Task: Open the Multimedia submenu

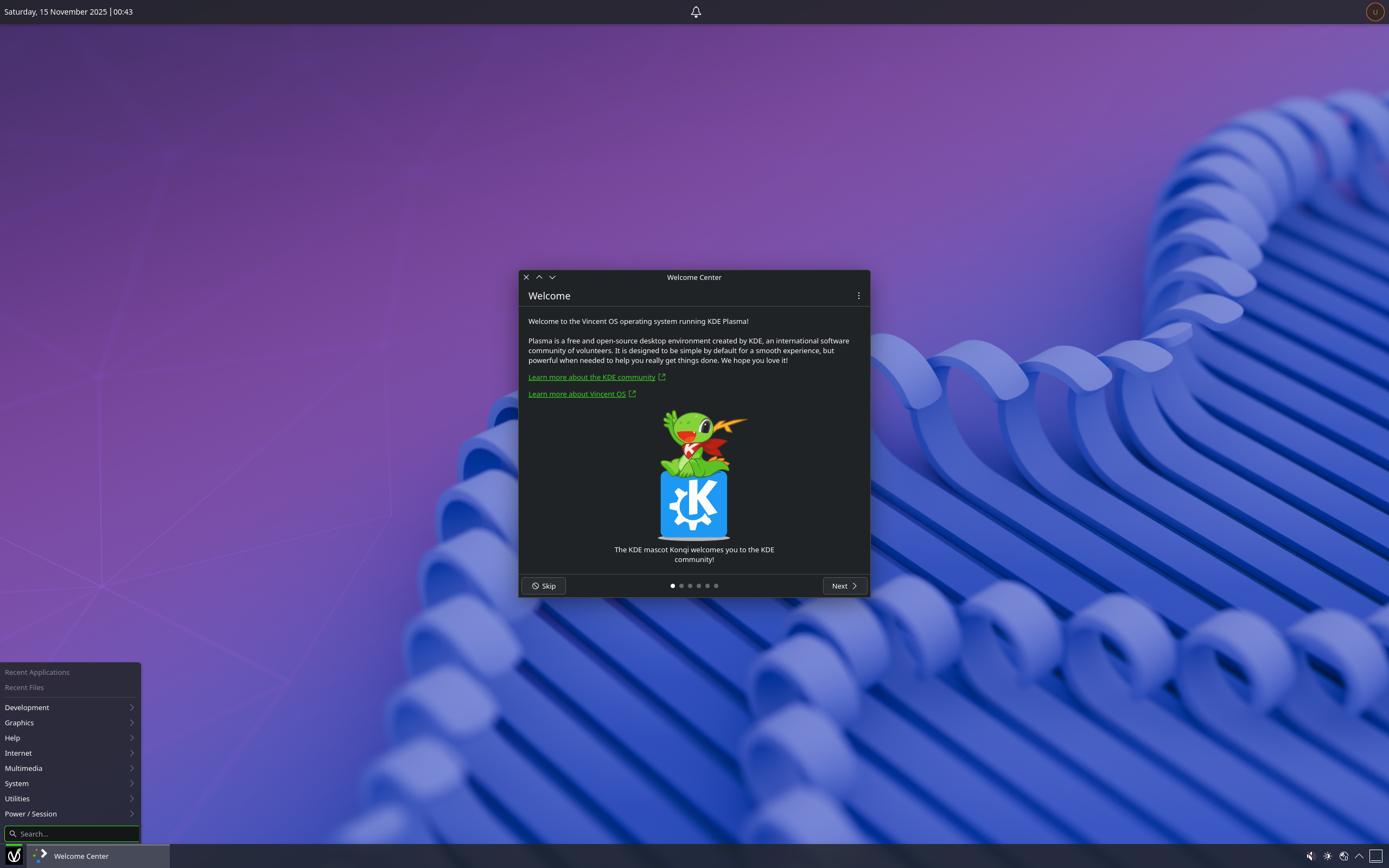Action: coord(70,768)
